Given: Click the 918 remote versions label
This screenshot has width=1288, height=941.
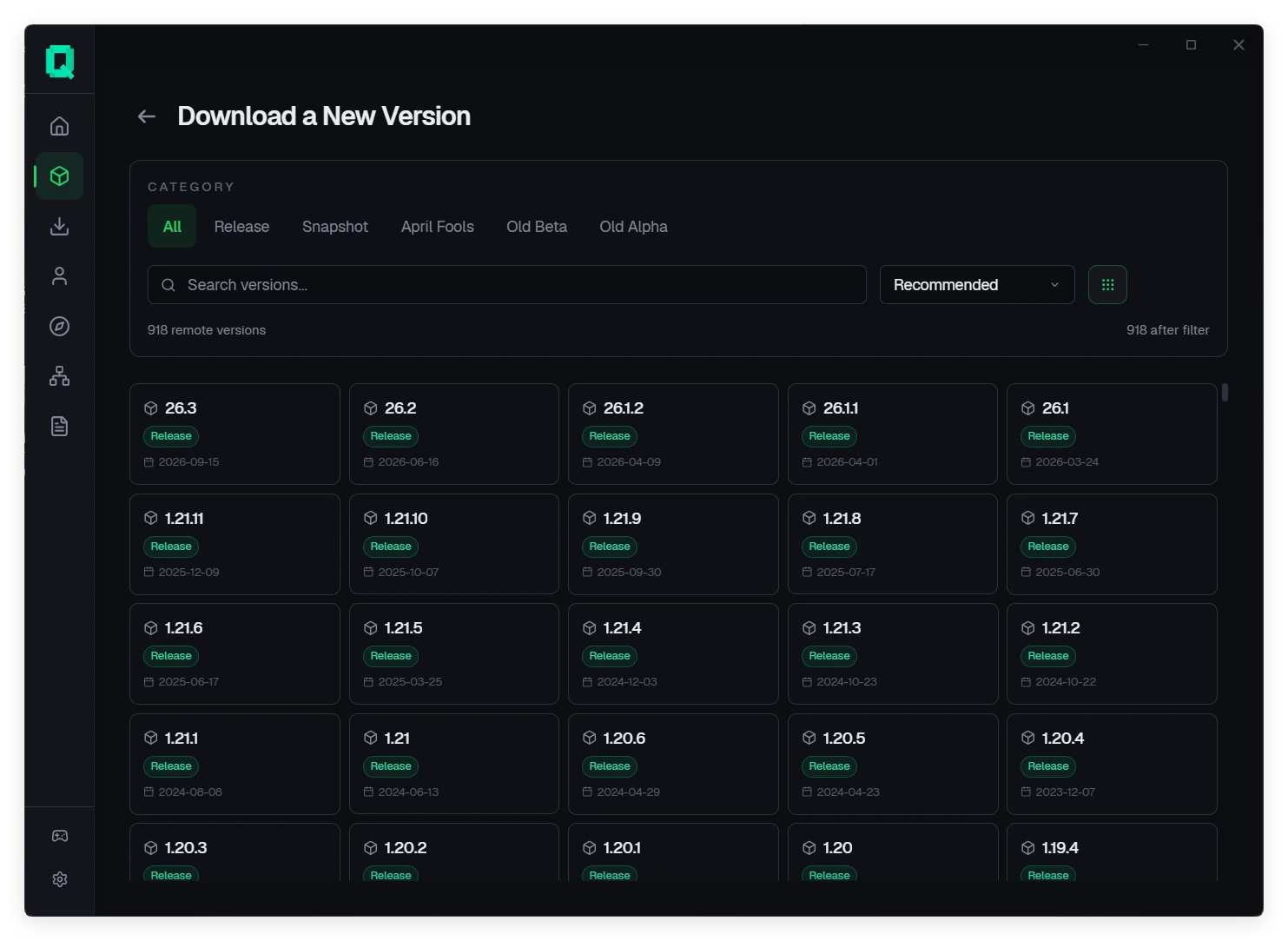Looking at the screenshot, I should (207, 330).
